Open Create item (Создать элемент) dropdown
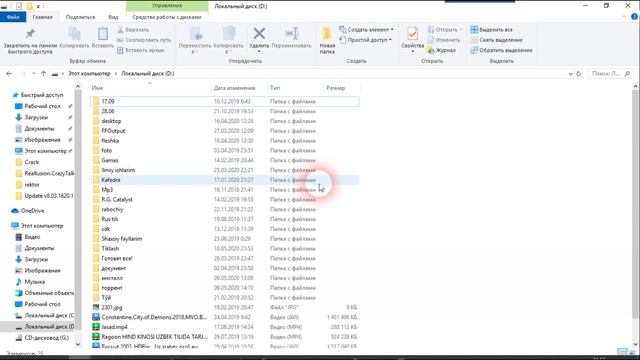The height and width of the screenshot is (360, 640). (367, 30)
